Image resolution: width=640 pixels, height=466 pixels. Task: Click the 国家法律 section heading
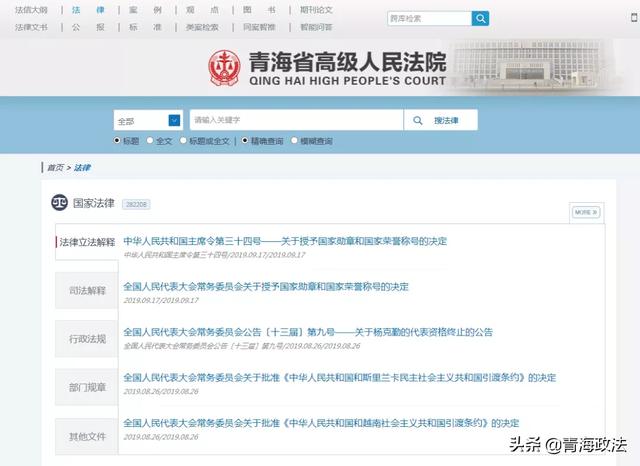93,203
